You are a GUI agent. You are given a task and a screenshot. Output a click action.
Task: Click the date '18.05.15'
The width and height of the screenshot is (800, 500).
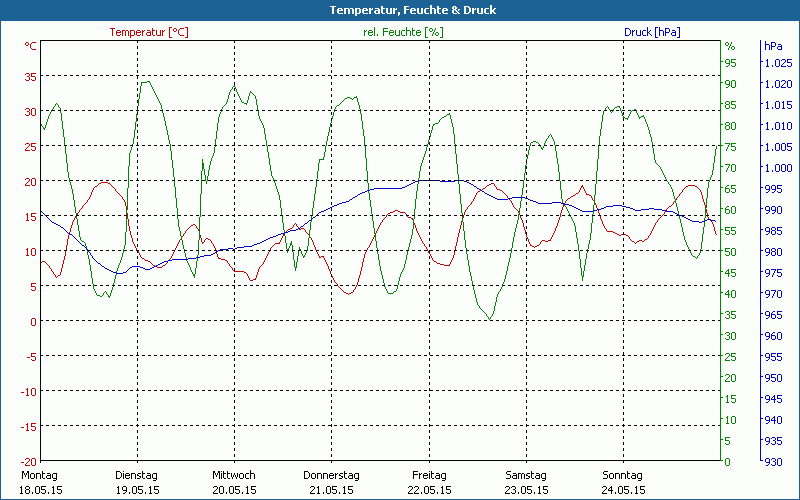(41, 490)
